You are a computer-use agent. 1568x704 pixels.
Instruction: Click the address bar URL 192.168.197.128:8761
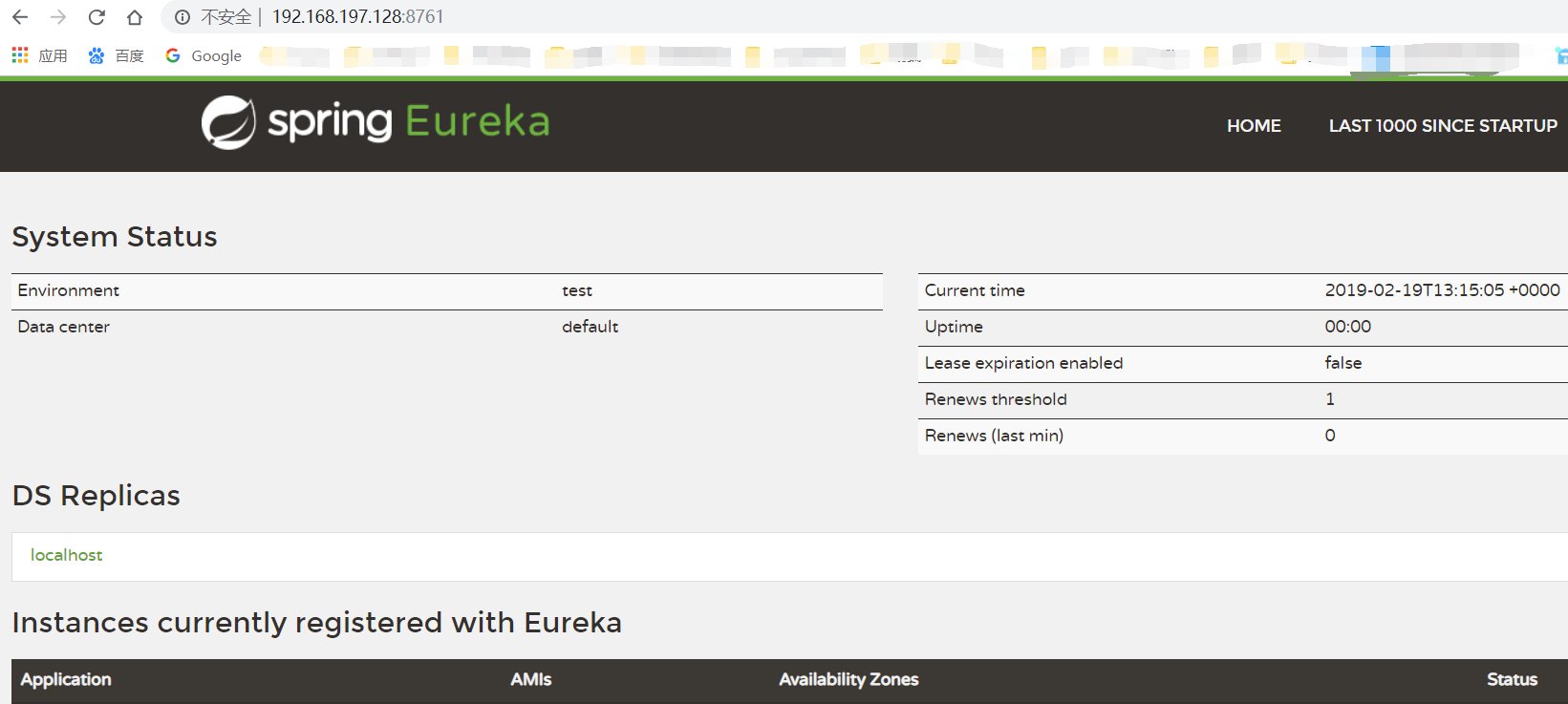point(357,17)
